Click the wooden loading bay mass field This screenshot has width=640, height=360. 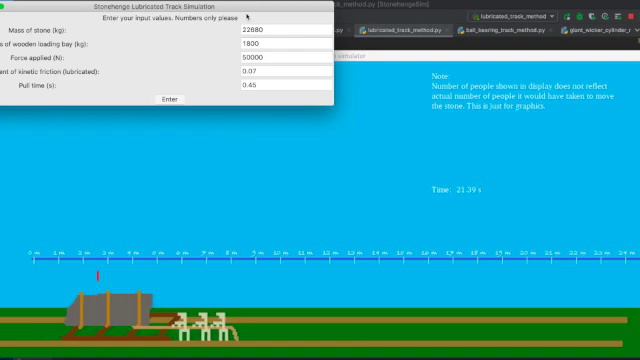pos(287,44)
